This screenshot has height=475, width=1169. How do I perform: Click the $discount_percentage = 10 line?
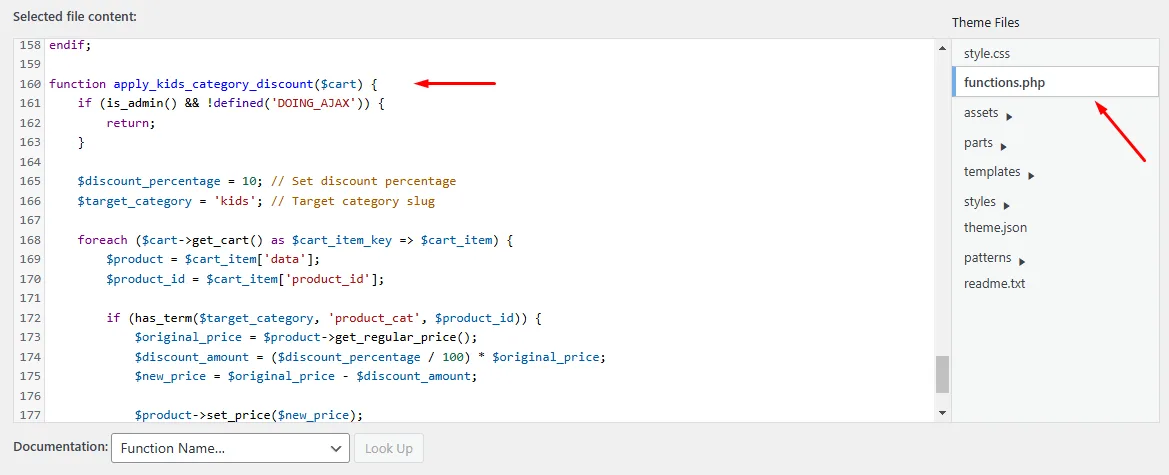[x=266, y=181]
